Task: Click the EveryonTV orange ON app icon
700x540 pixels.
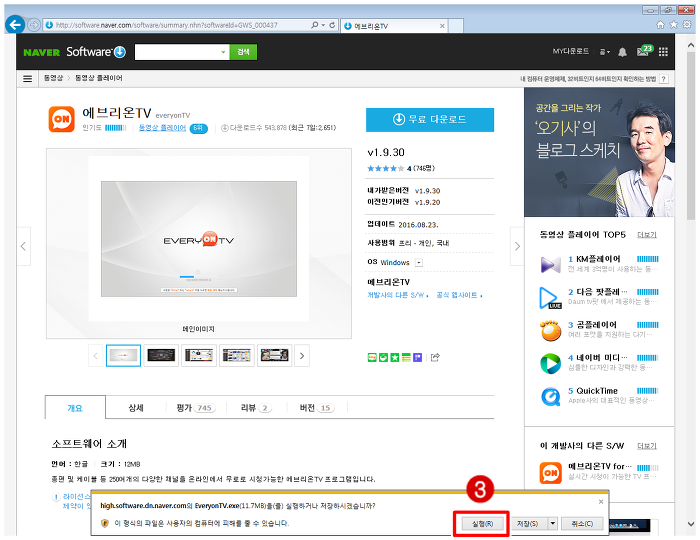Action: point(62,119)
